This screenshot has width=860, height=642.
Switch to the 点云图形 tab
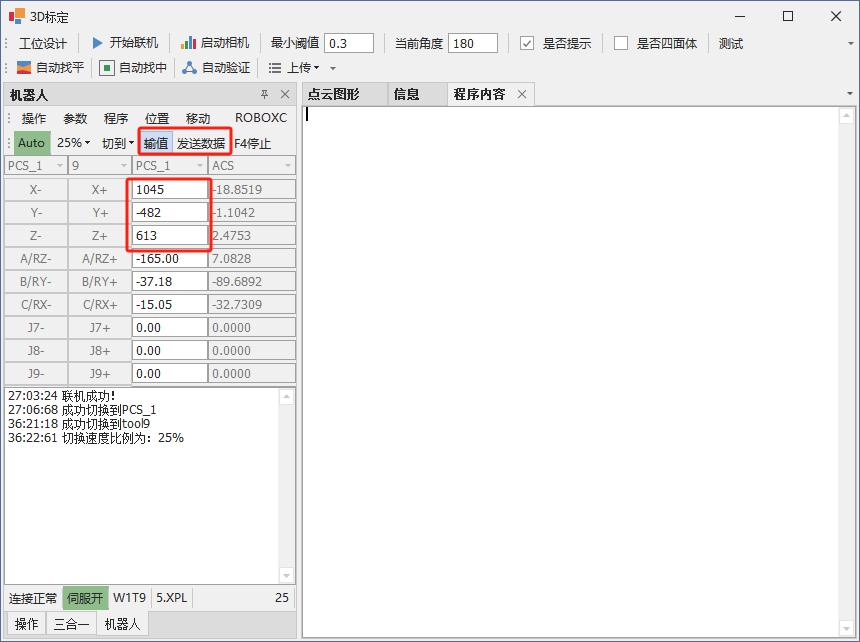coord(334,94)
